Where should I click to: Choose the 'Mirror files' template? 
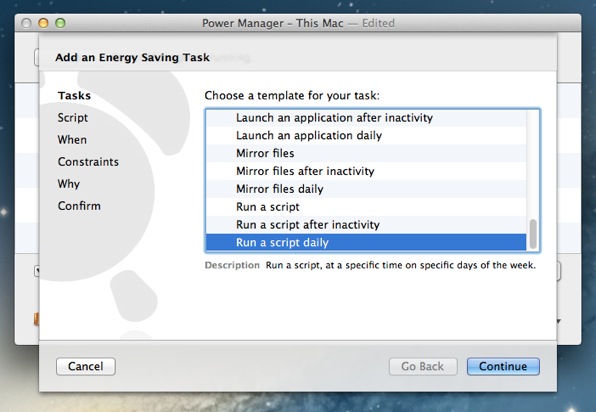point(366,154)
